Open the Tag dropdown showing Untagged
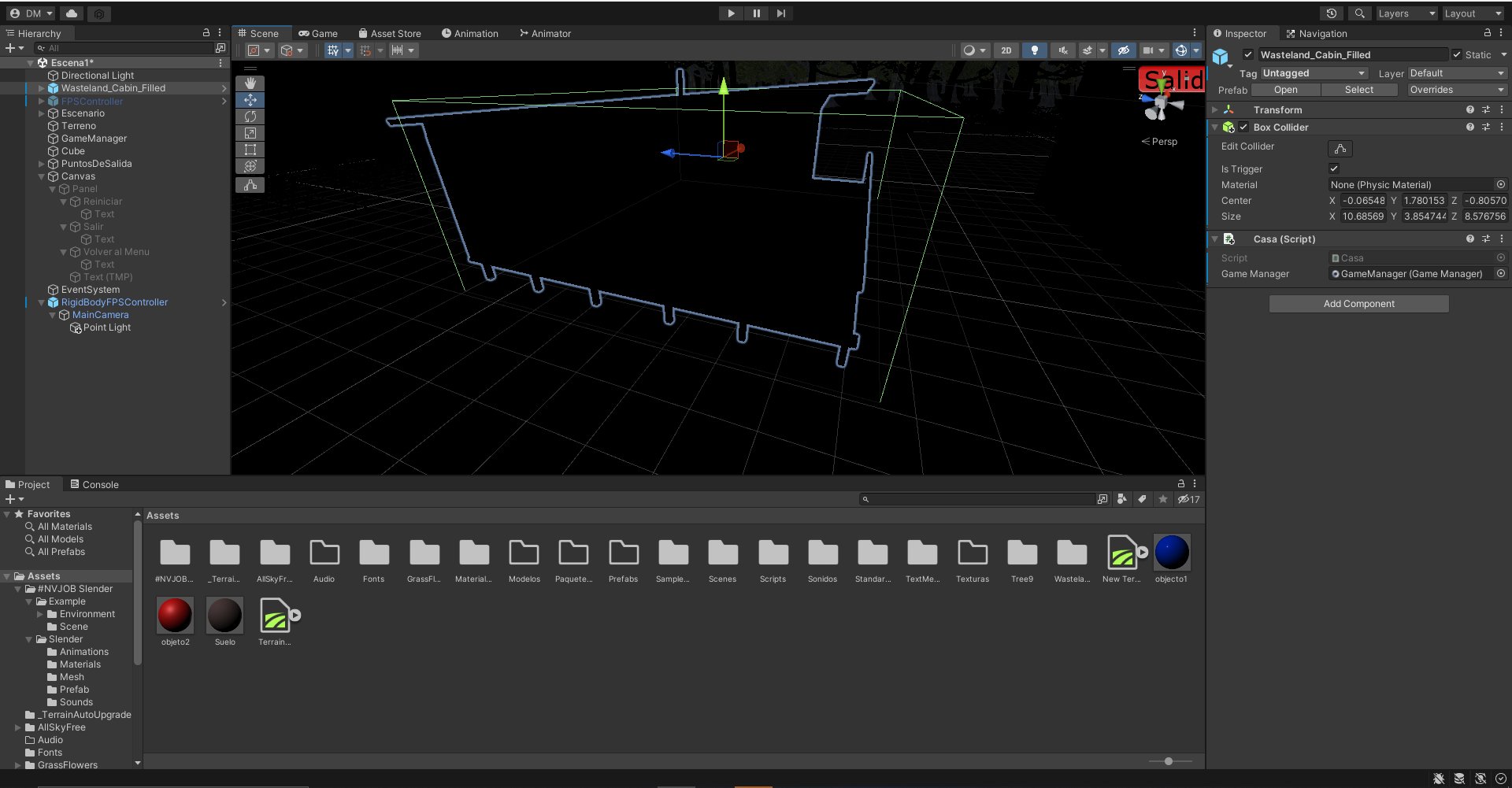 tap(1314, 73)
